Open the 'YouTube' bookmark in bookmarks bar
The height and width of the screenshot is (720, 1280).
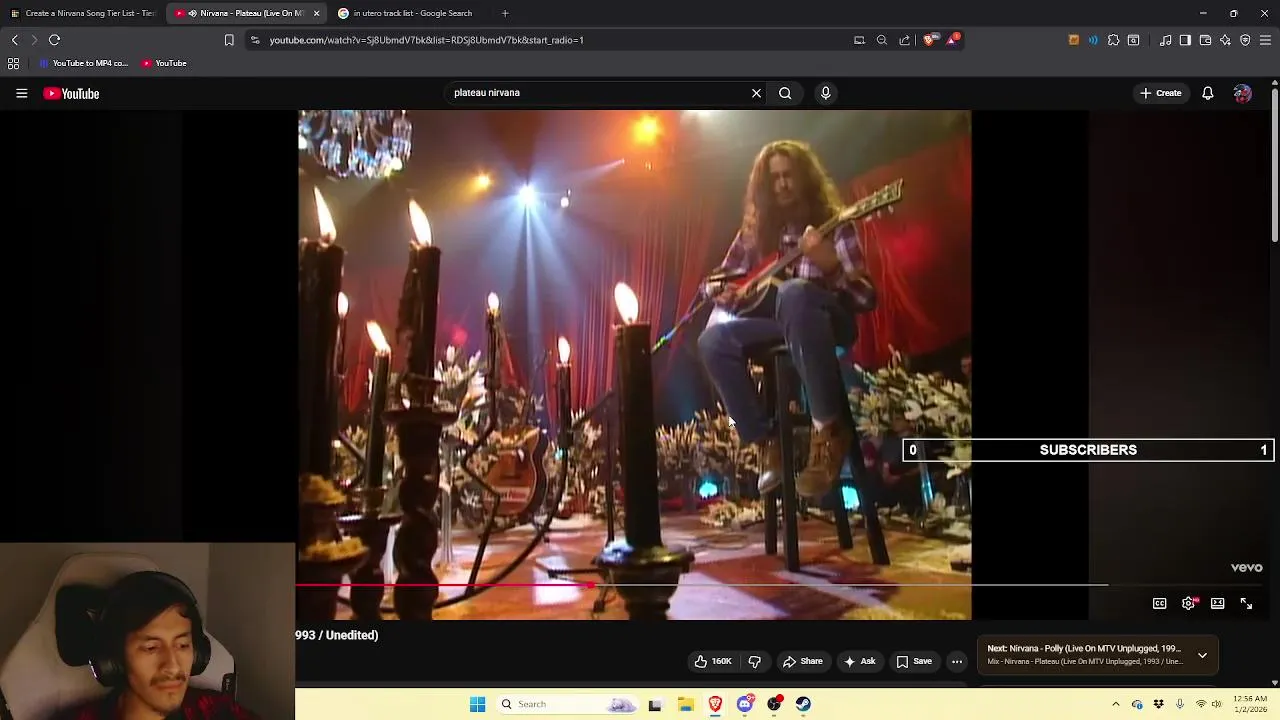point(164,63)
